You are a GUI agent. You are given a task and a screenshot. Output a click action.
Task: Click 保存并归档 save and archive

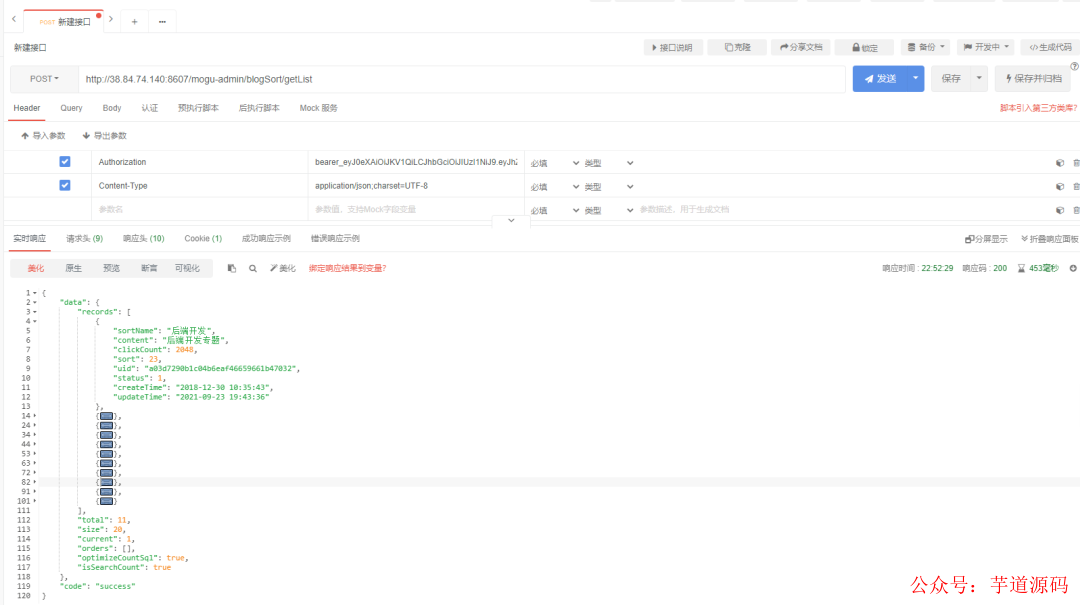(x=1033, y=79)
